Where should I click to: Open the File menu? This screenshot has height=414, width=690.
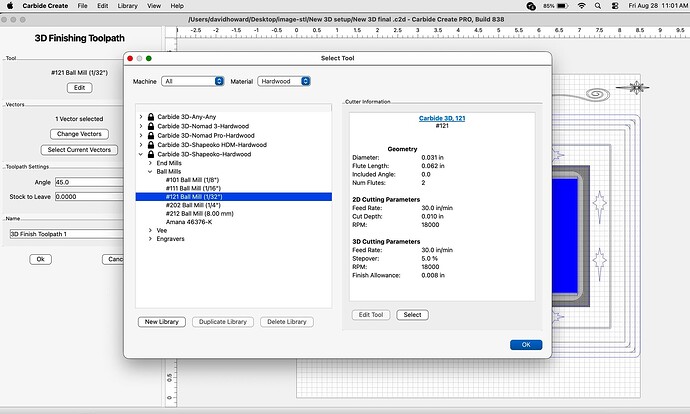coord(82,6)
